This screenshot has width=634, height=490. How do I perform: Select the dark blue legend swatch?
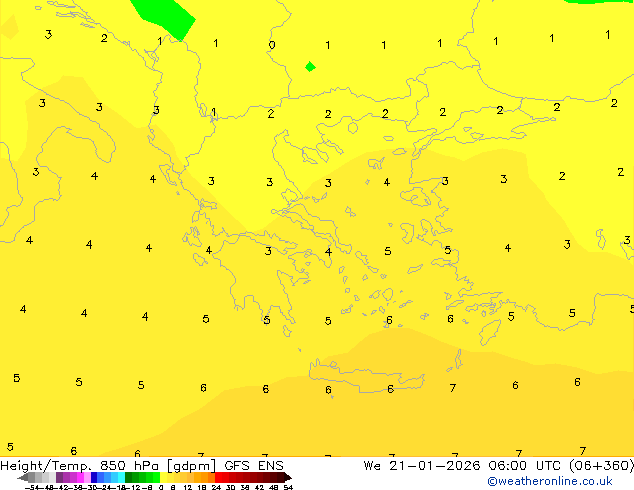click(x=94, y=477)
